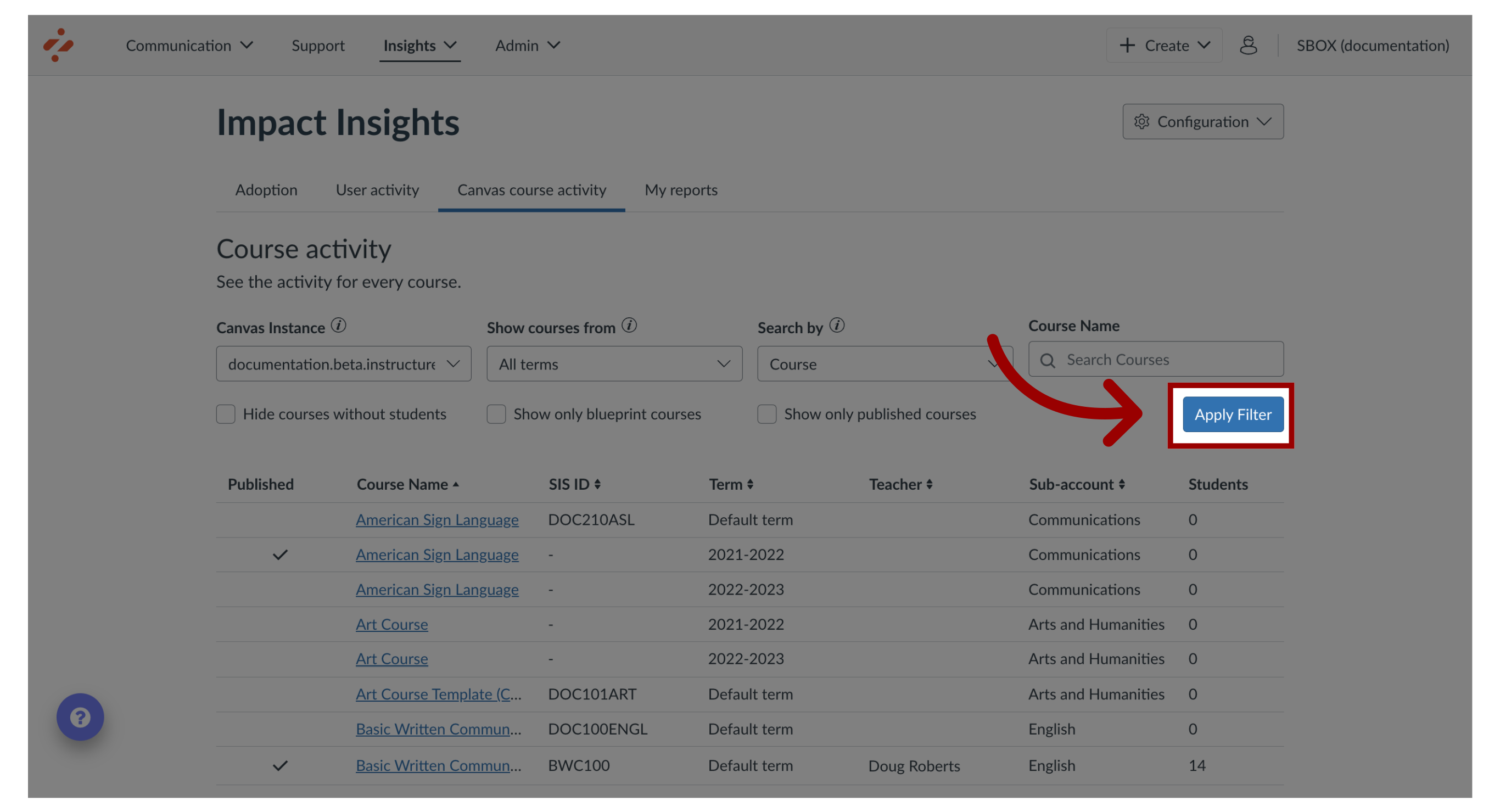This screenshot has width=1500, height=812.
Task: Switch to the My reports tab
Action: 681,190
